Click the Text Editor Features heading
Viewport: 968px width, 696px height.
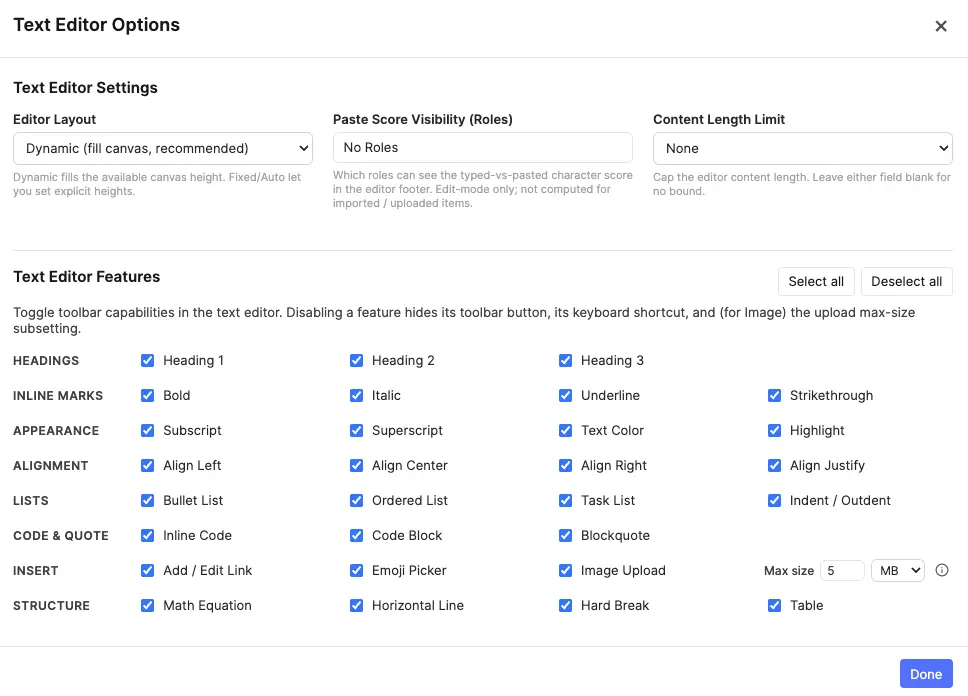coord(86,277)
